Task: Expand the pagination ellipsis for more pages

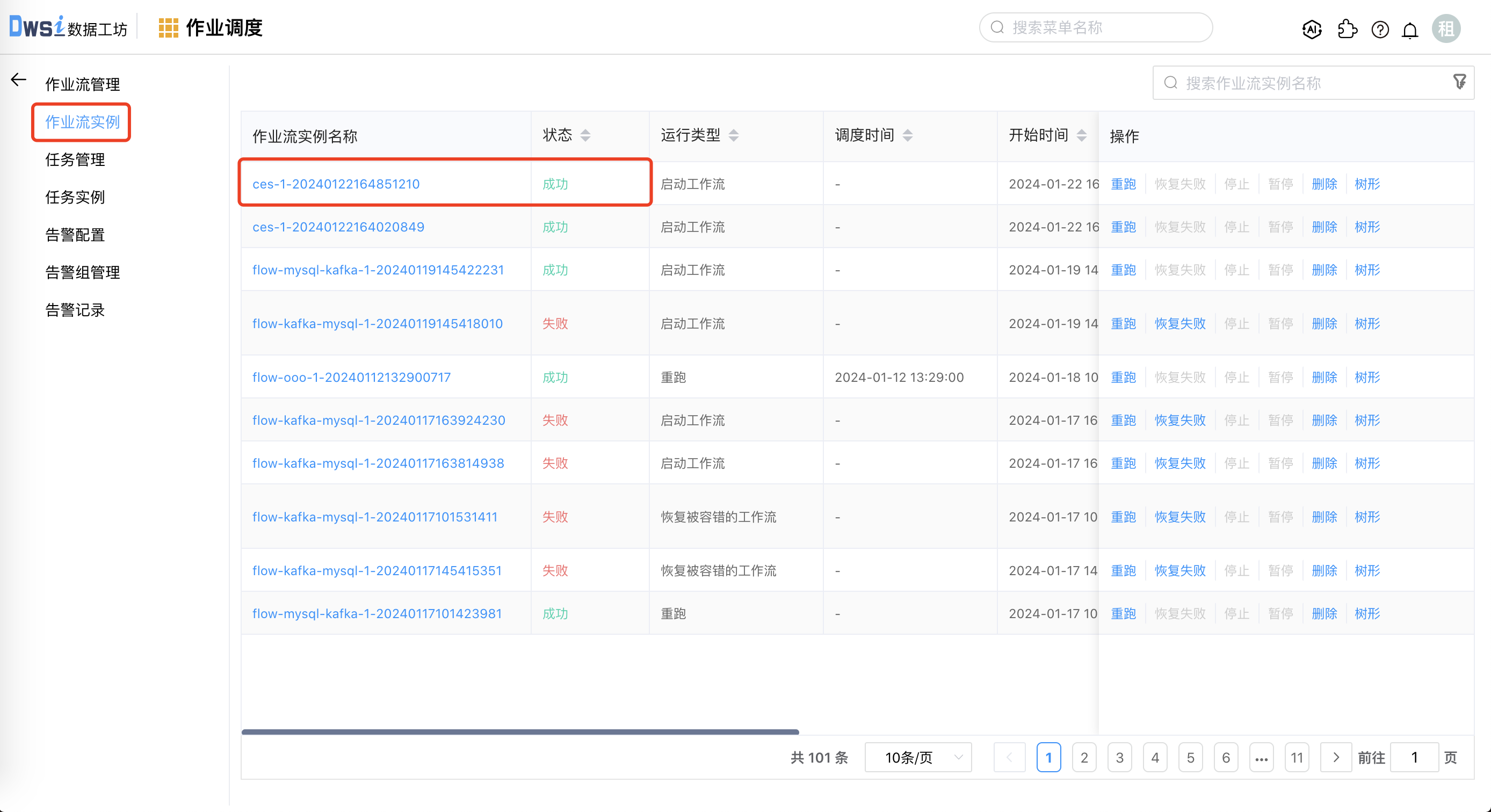Action: point(1261,757)
